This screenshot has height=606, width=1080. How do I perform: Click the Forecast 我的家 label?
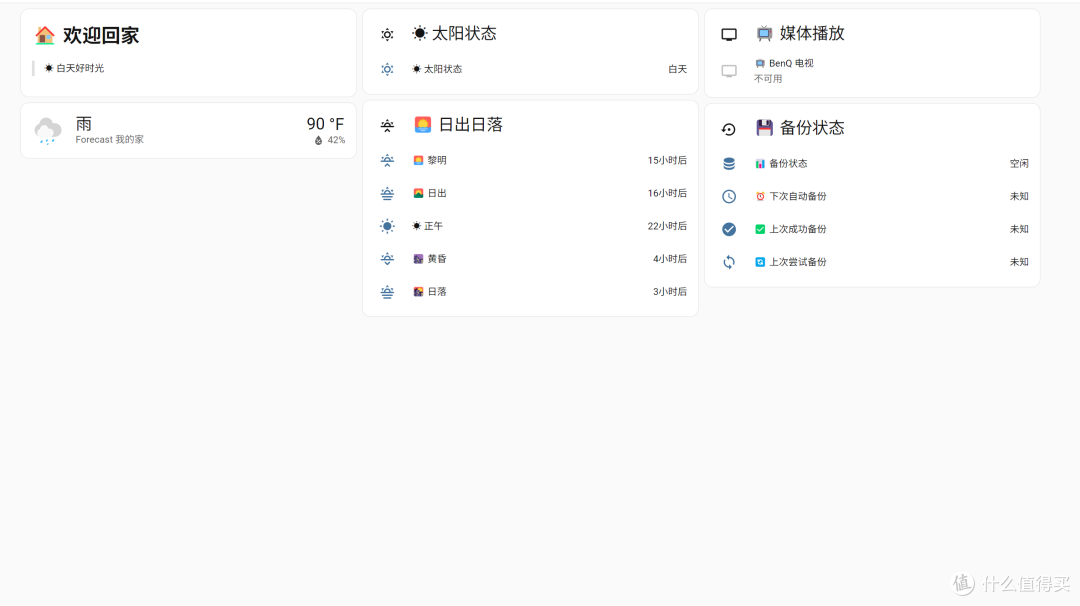(x=110, y=140)
